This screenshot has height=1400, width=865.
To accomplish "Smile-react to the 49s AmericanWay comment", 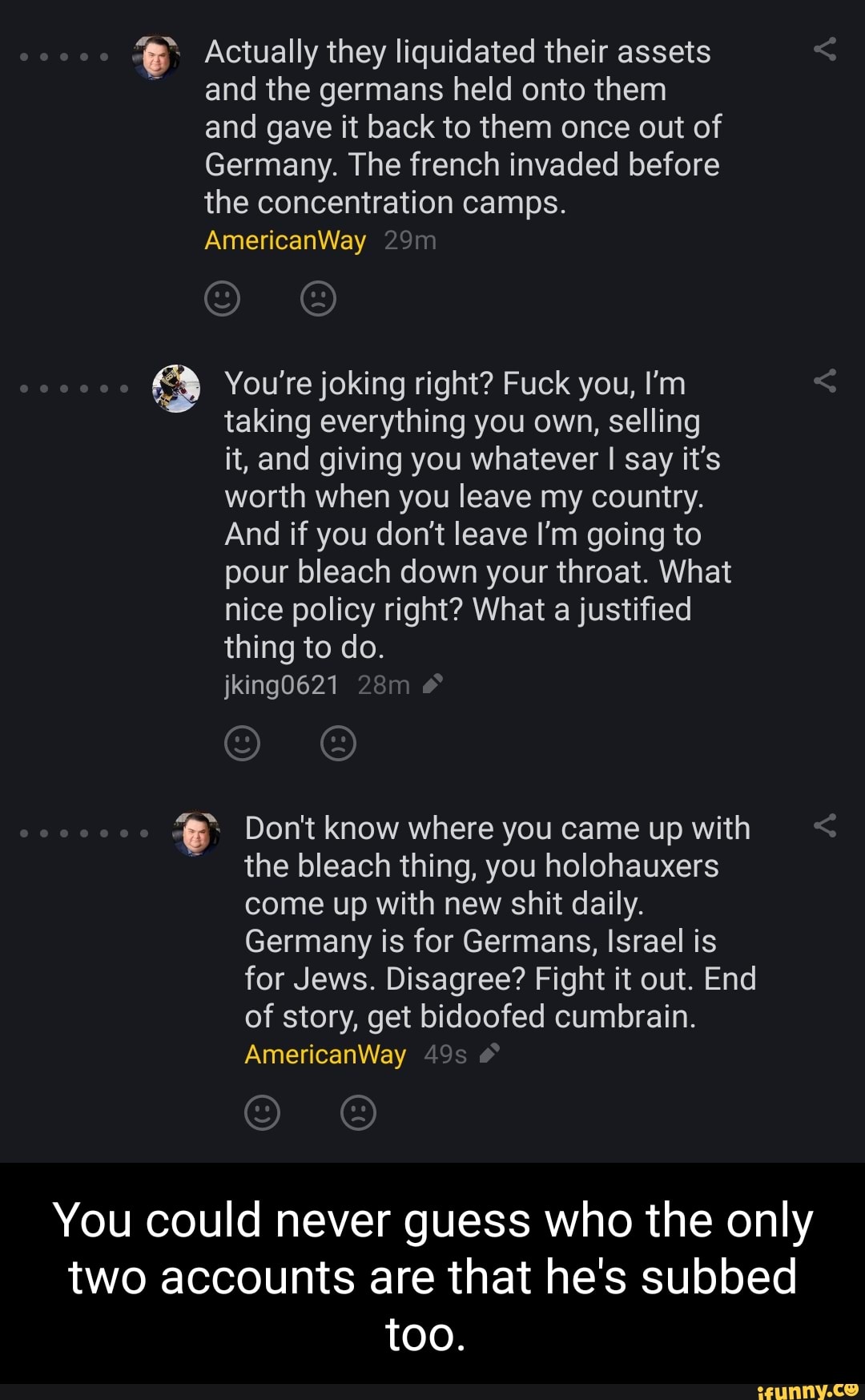I will point(262,1112).
